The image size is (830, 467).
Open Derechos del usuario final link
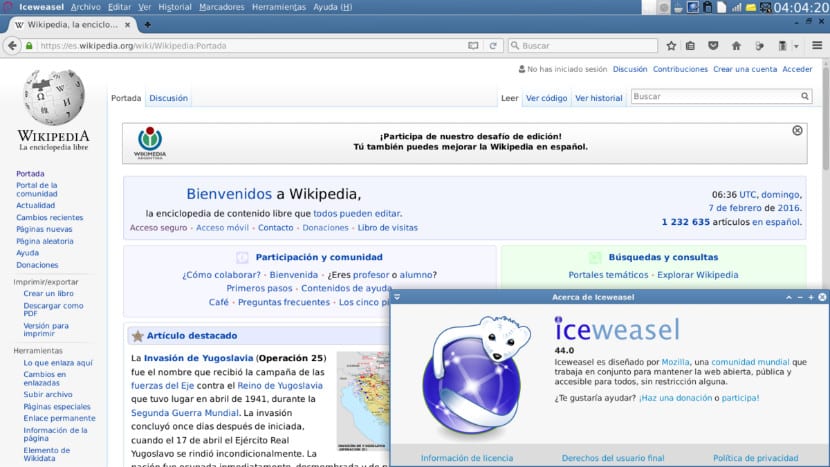click(x=612, y=458)
